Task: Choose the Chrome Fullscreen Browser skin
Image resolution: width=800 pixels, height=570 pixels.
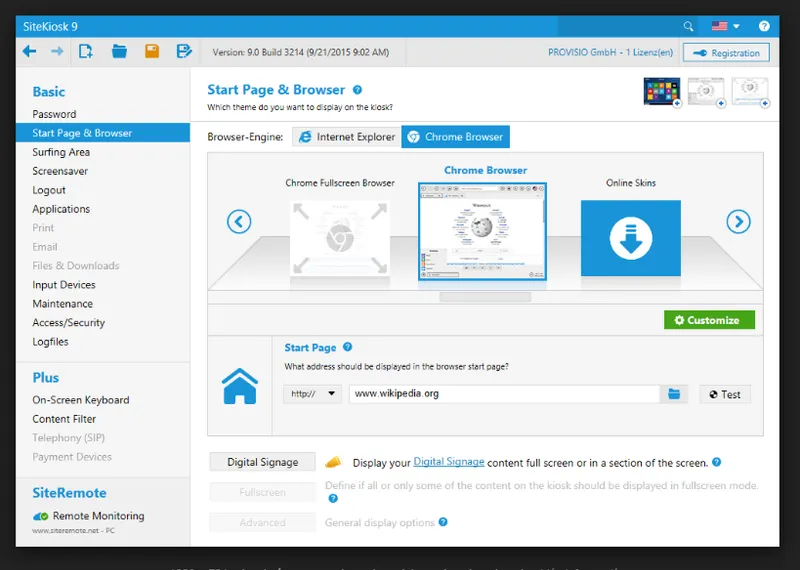Action: click(340, 238)
